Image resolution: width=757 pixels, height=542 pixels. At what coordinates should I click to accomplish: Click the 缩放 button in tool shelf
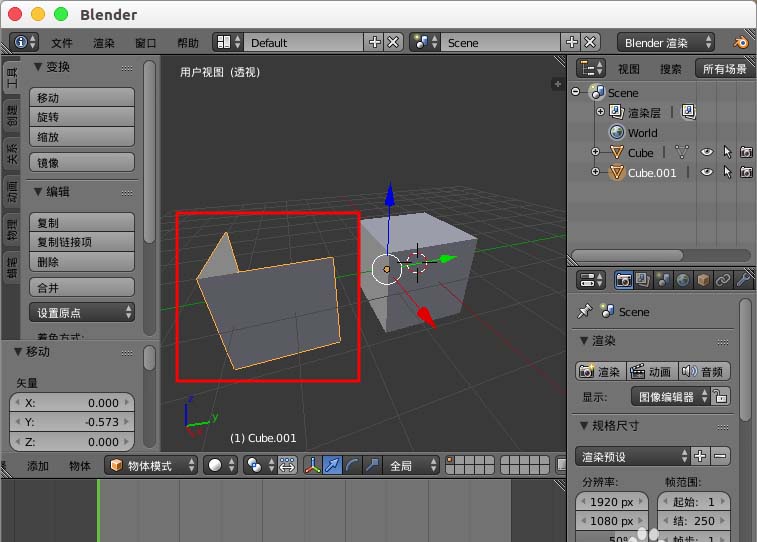coord(82,137)
